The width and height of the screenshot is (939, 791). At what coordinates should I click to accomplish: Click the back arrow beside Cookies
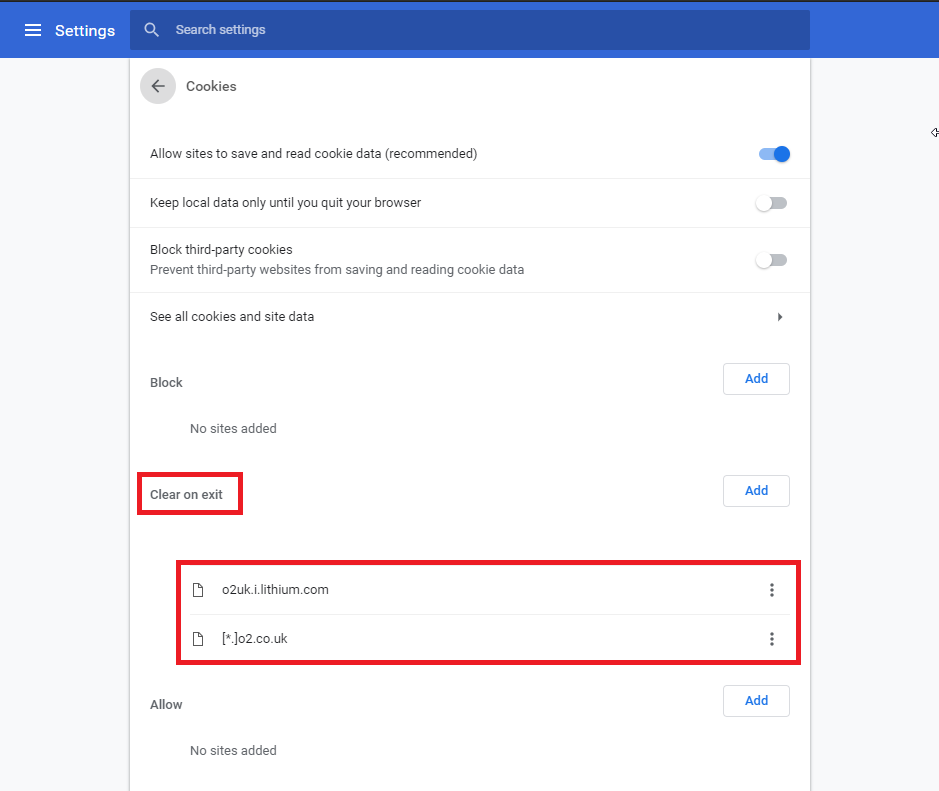157,86
